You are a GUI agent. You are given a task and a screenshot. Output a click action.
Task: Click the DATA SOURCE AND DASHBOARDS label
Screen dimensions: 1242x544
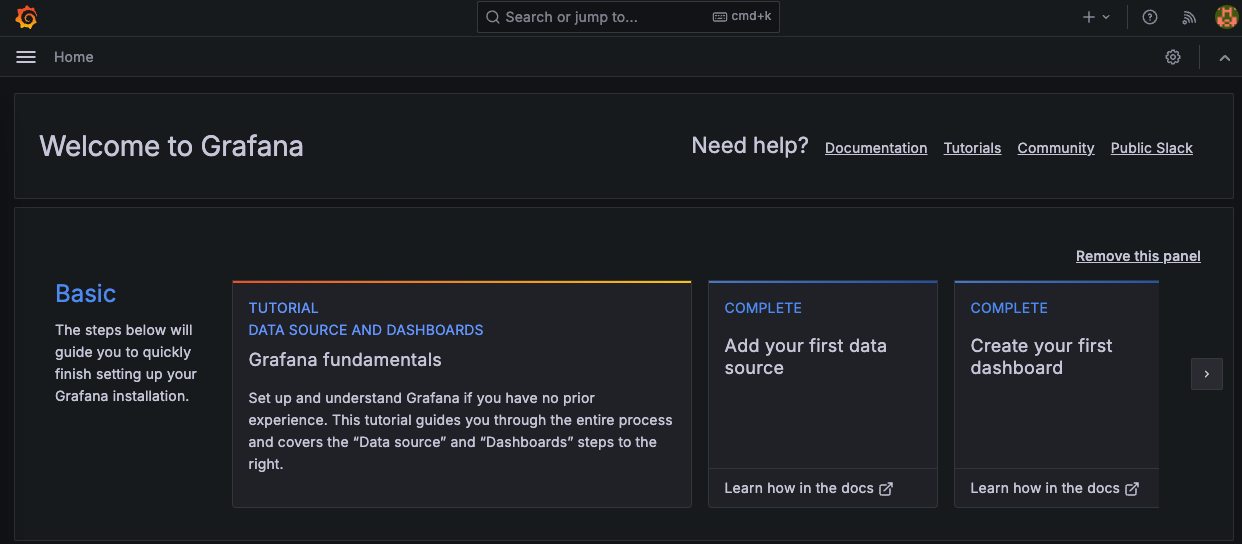point(366,330)
